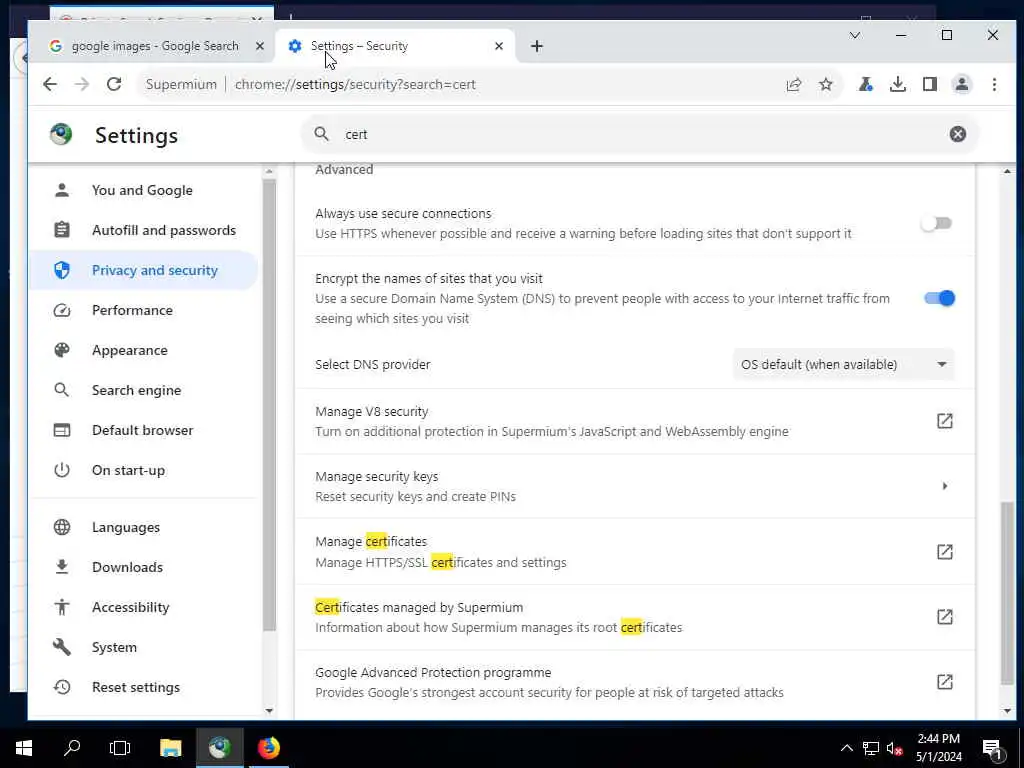
Task: Click the forward navigation arrow
Action: coord(82,84)
